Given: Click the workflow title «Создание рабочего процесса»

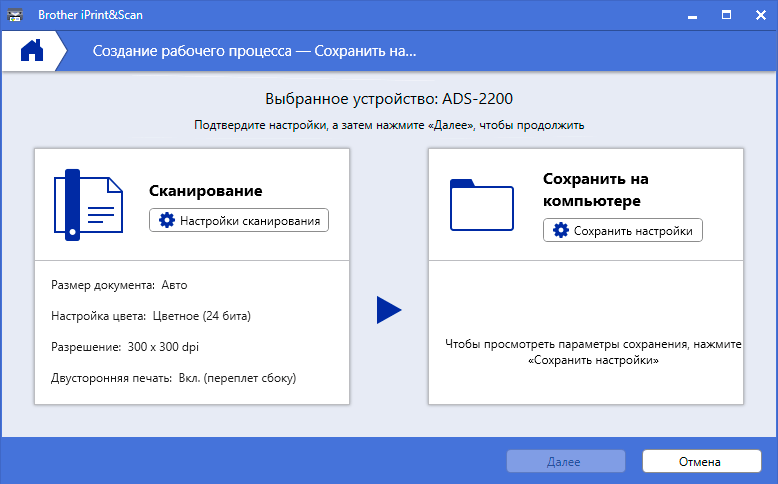Looking at the screenshot, I should point(254,51).
